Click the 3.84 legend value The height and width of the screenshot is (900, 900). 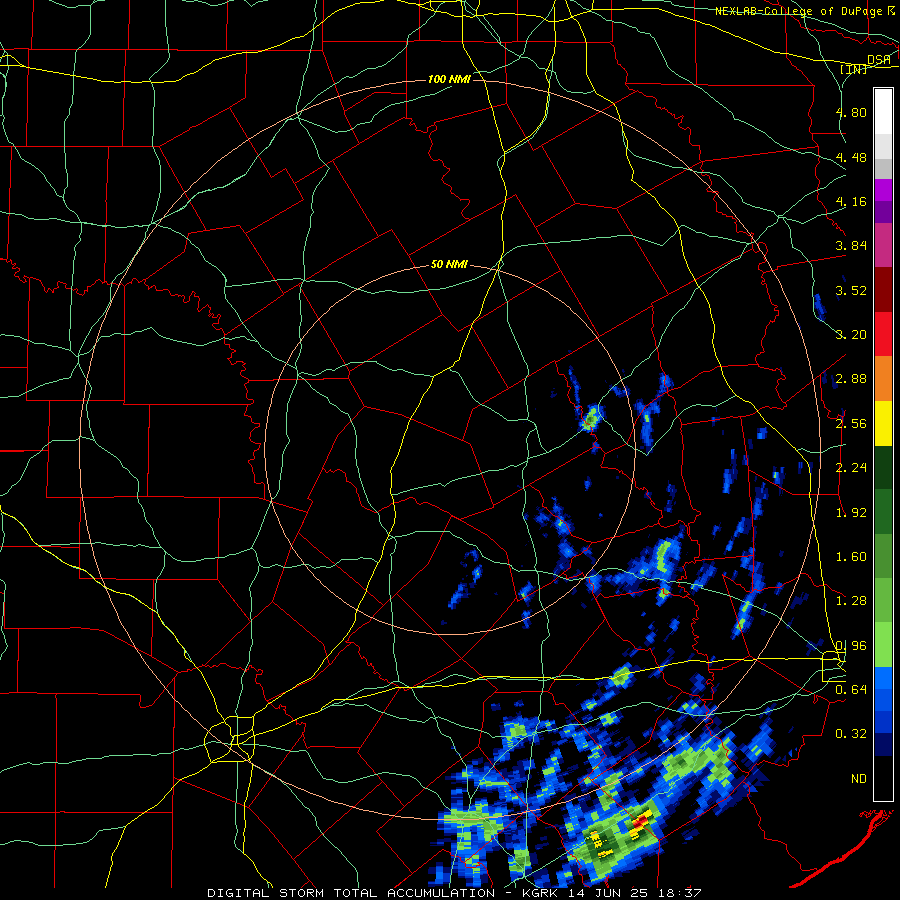point(851,246)
